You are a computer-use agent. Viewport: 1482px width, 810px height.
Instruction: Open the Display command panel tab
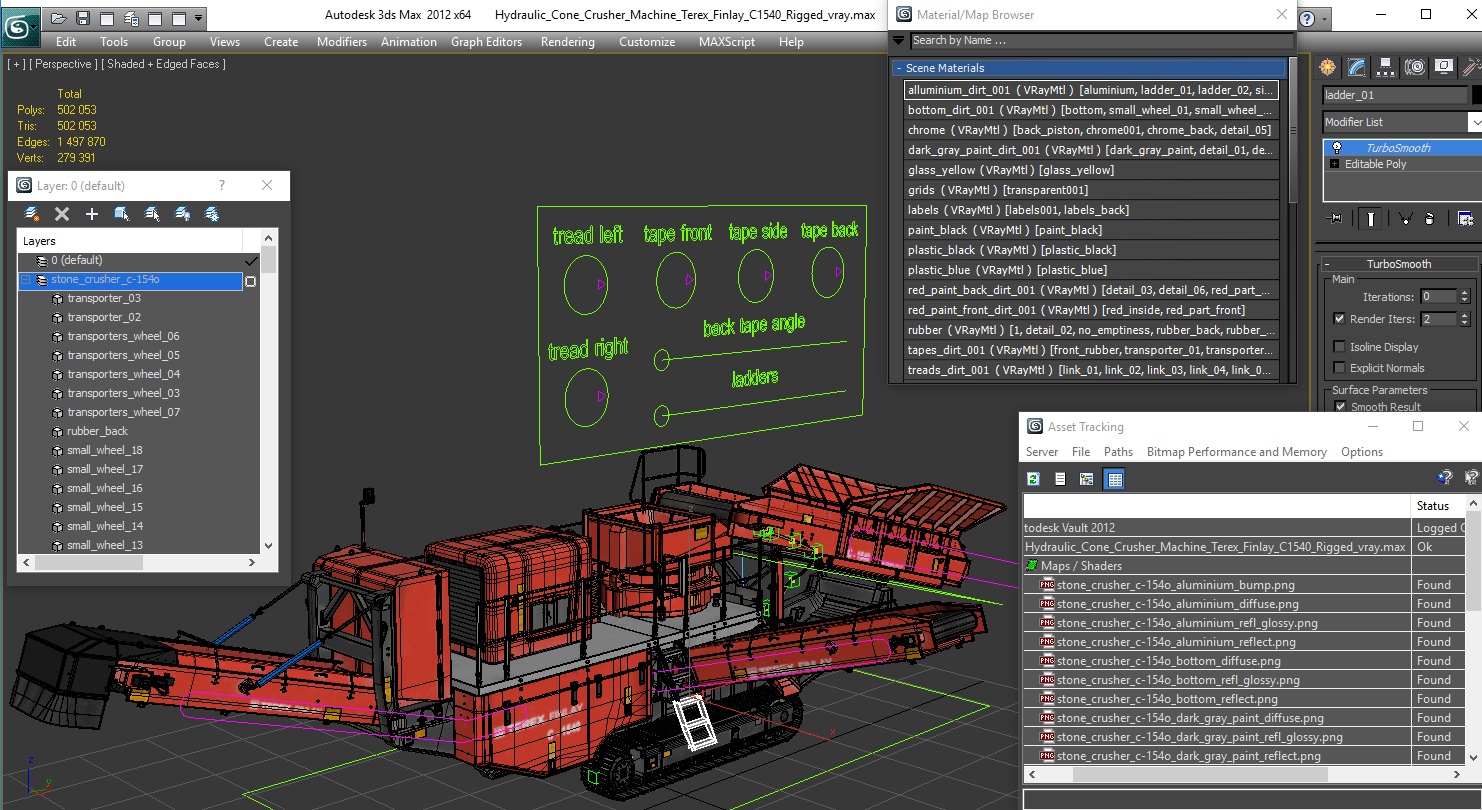[x=1444, y=67]
